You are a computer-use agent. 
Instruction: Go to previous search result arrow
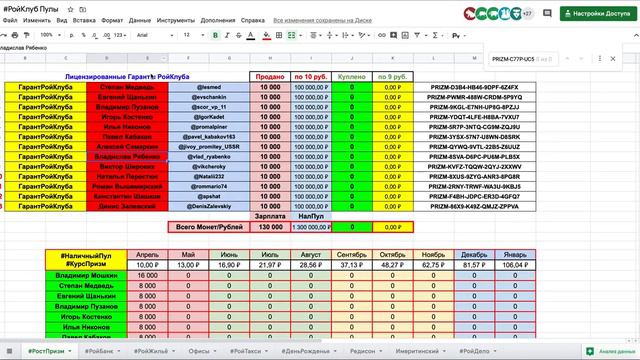[567, 59]
